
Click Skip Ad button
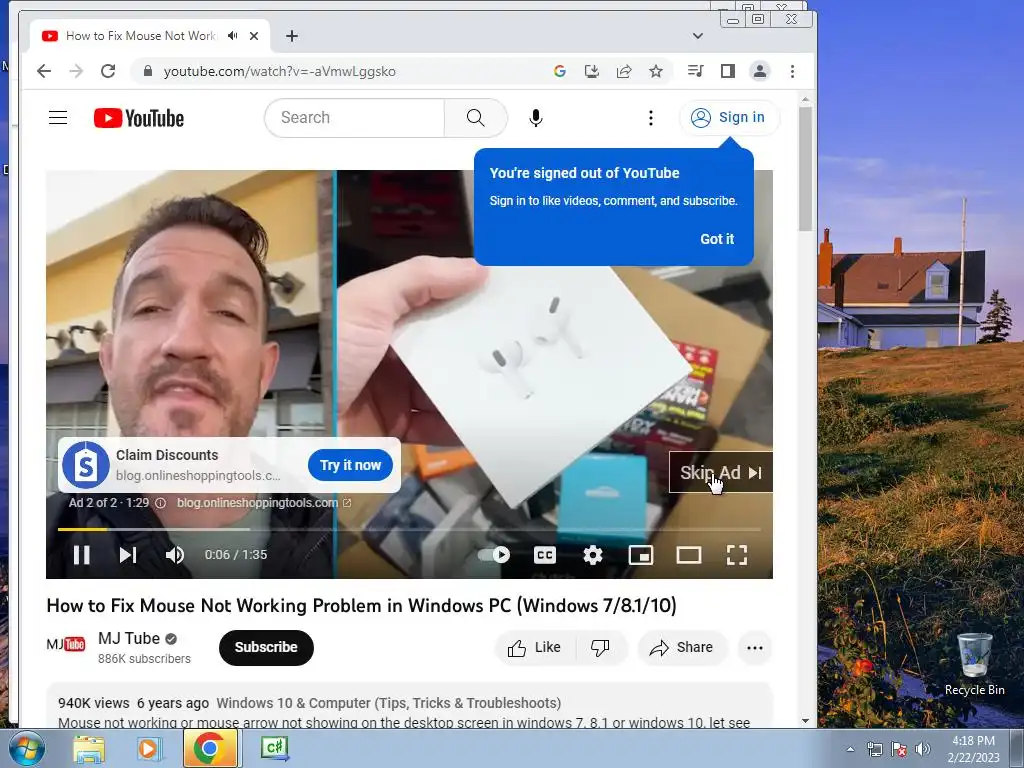[x=720, y=472]
